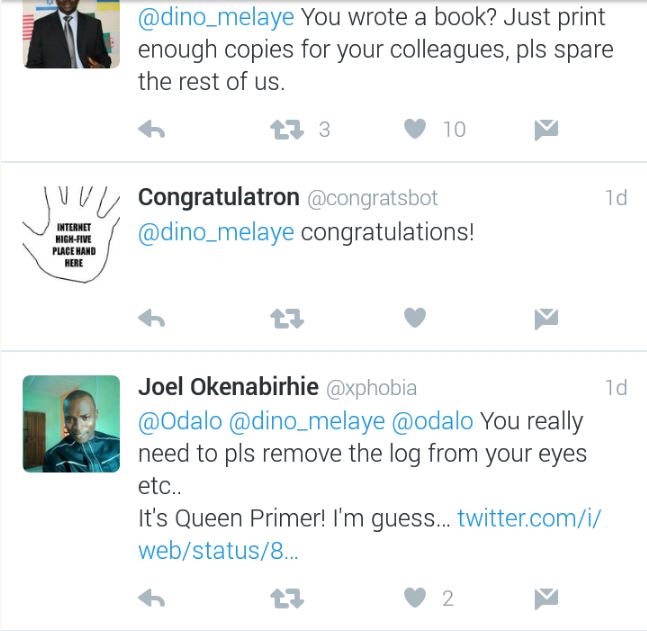Viewport: 647px width, 631px height.
Task: Message Joel Okenabirhie's tweet to someone
Action: point(545,598)
